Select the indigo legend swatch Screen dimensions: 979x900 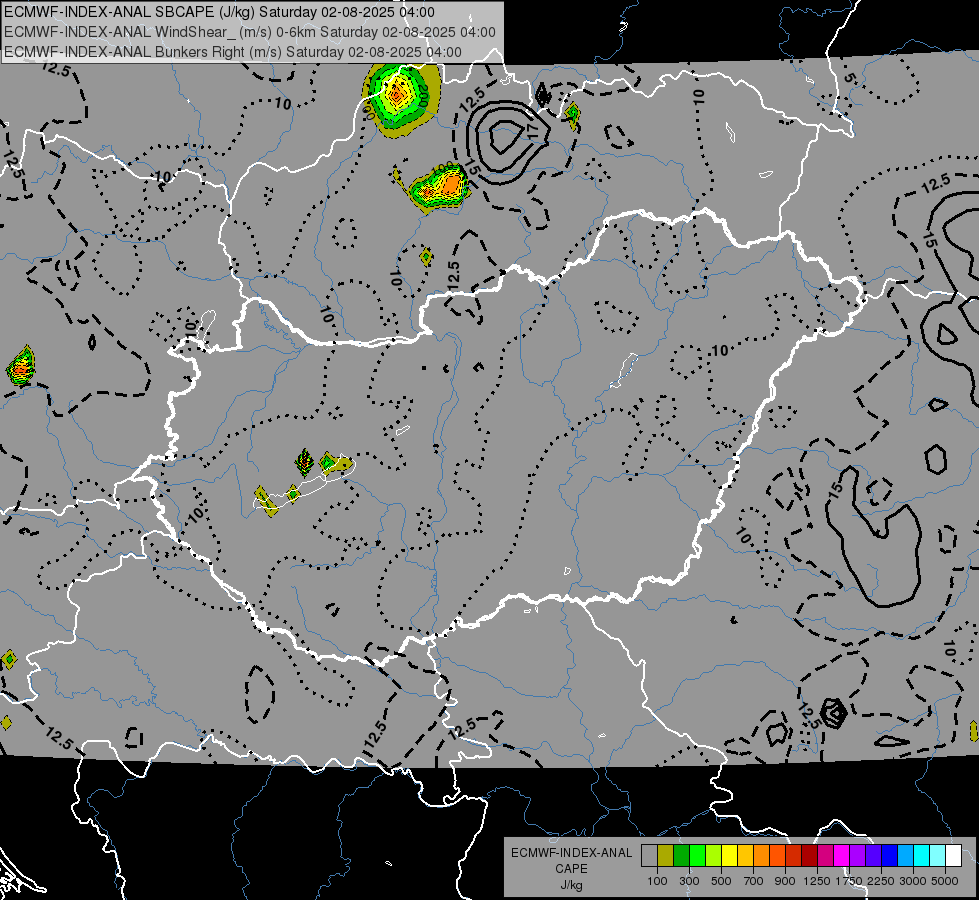coord(873,855)
